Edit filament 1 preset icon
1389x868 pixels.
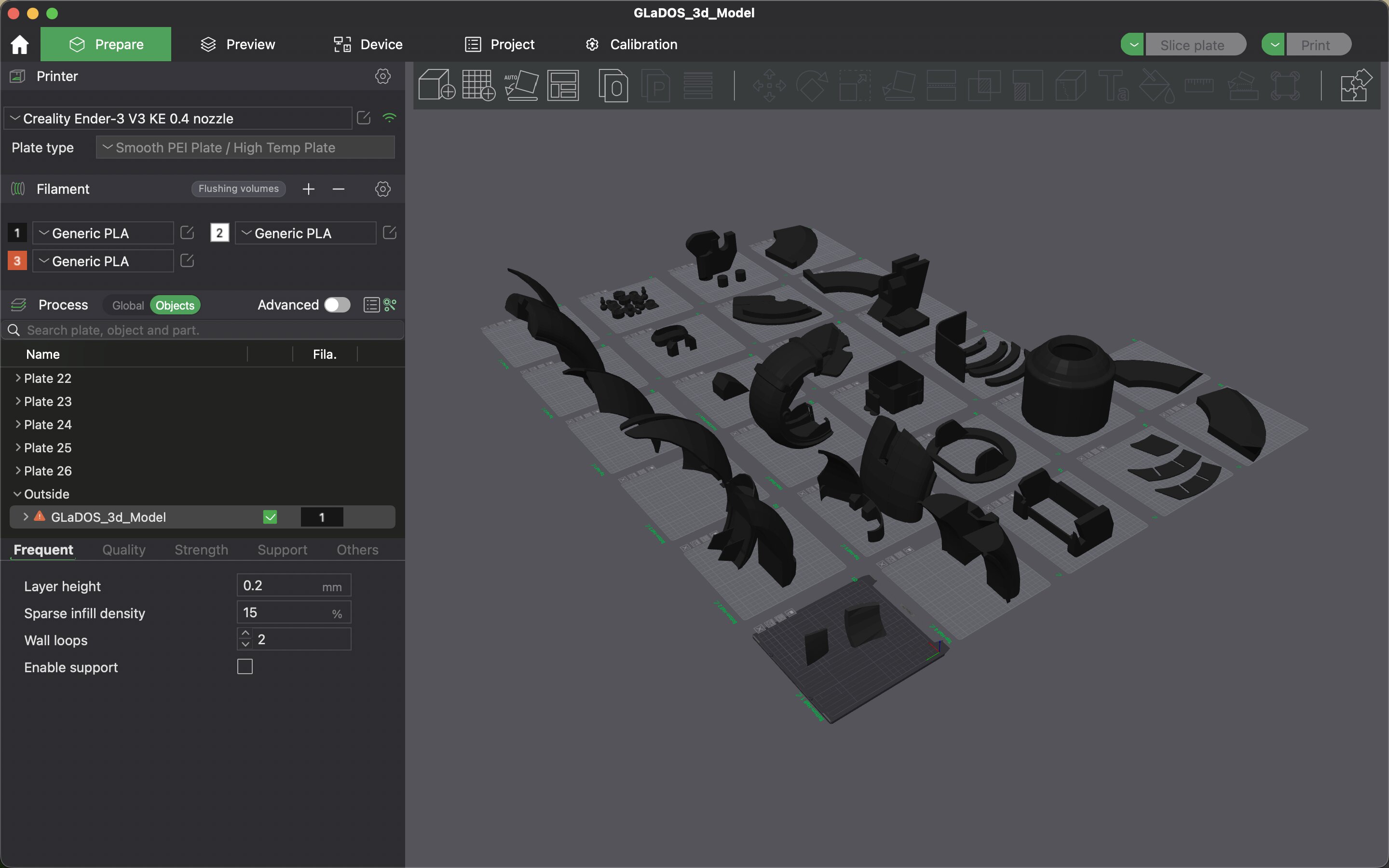(x=187, y=232)
